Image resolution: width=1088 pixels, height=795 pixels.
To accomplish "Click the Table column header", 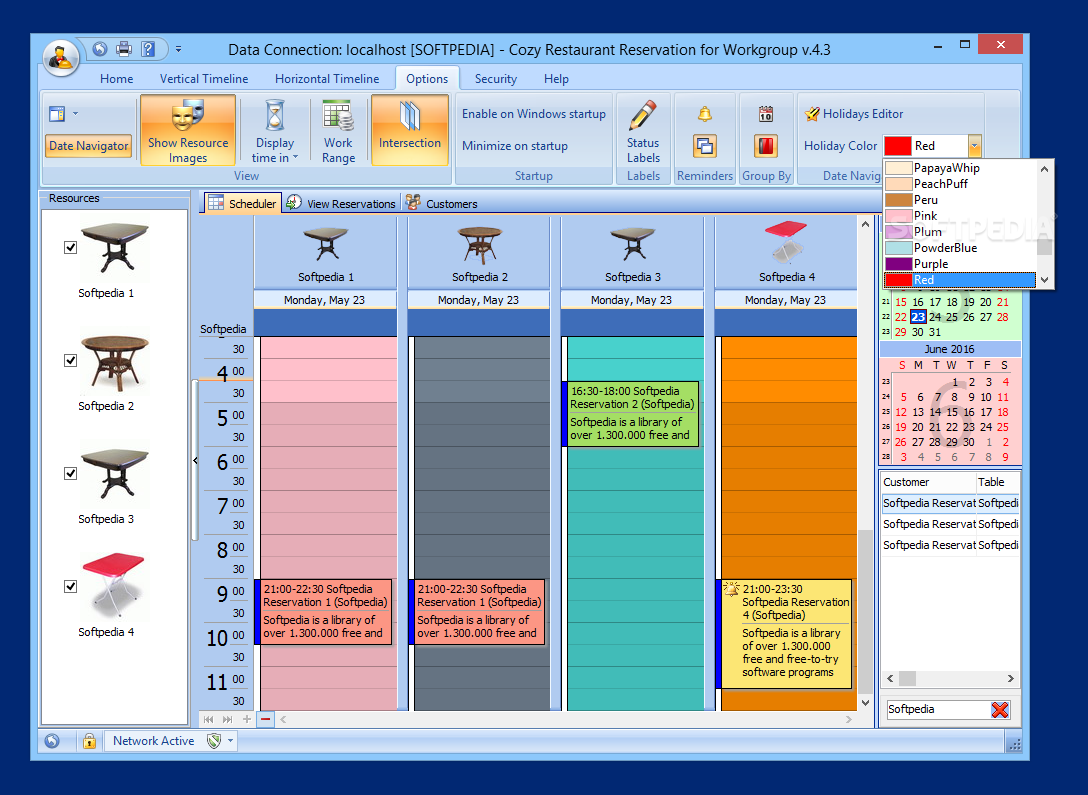I will (997, 482).
